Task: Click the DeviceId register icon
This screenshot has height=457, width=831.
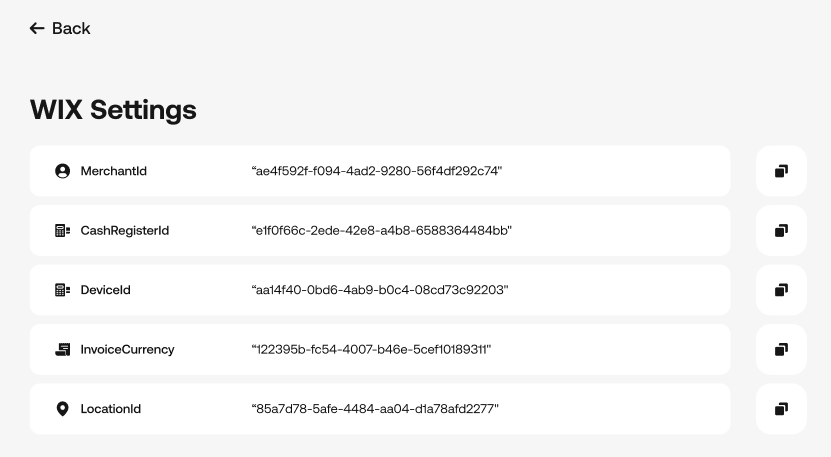Action: [x=63, y=290]
